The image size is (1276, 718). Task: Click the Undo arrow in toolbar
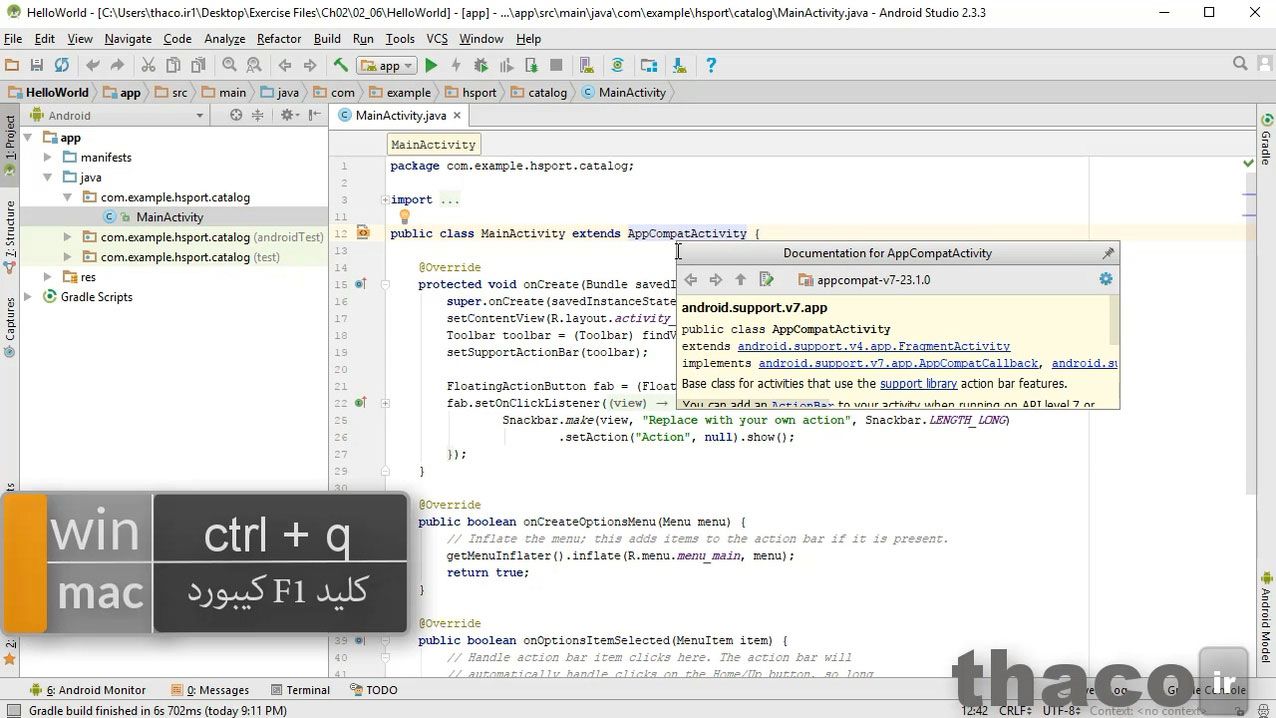pos(93,65)
